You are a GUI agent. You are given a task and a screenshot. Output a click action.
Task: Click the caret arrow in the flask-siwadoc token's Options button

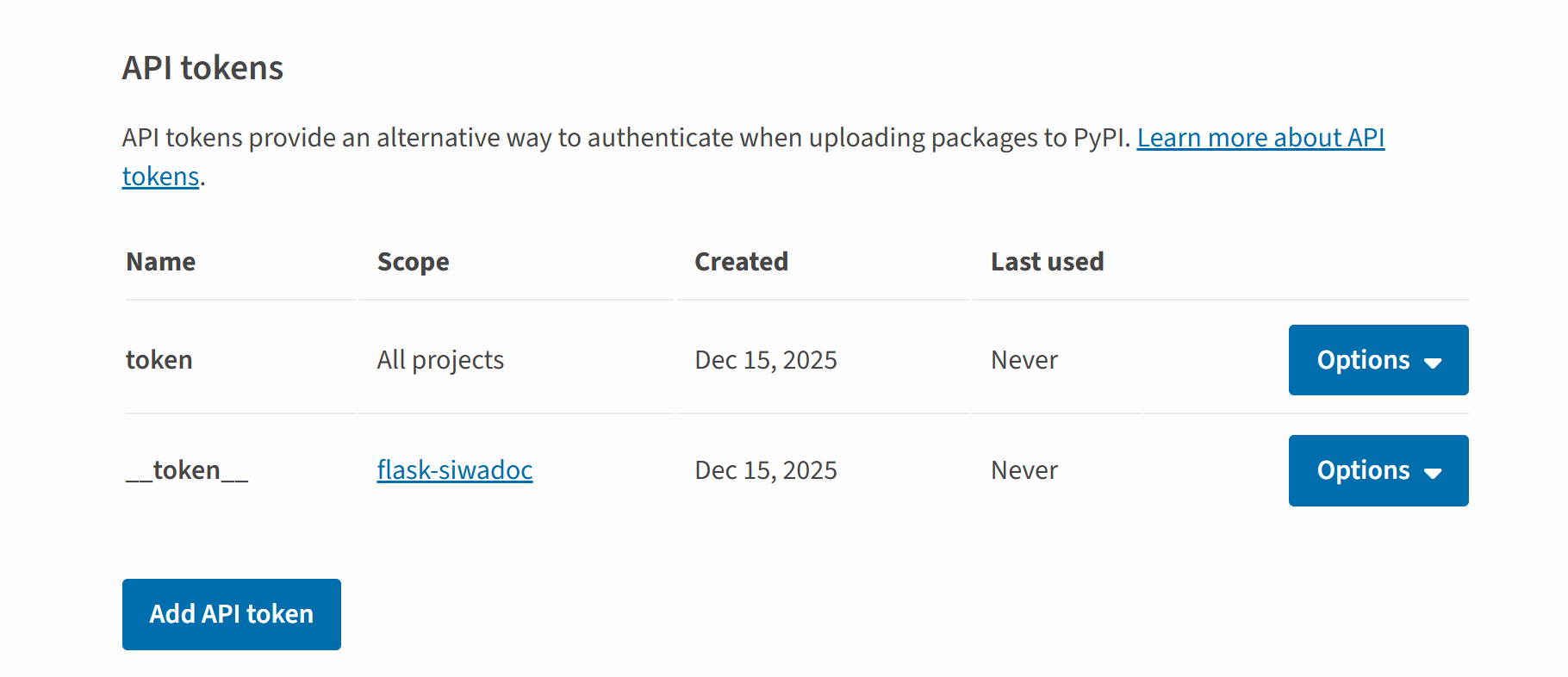(x=1433, y=473)
